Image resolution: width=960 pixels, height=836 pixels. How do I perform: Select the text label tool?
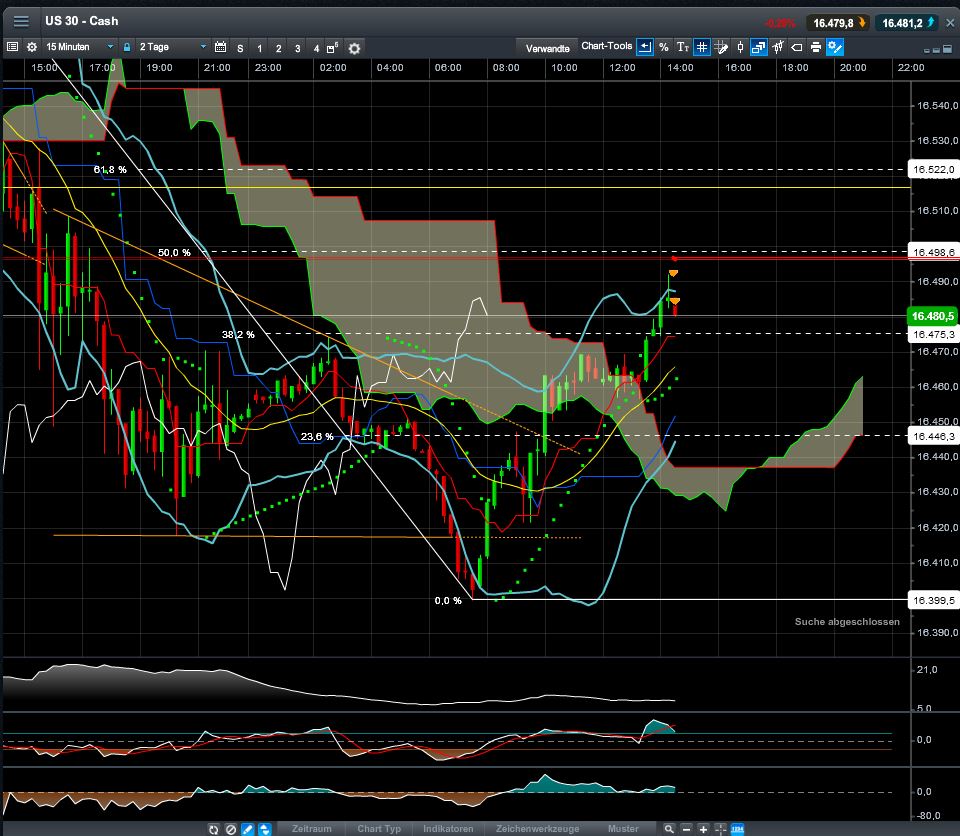click(x=683, y=47)
